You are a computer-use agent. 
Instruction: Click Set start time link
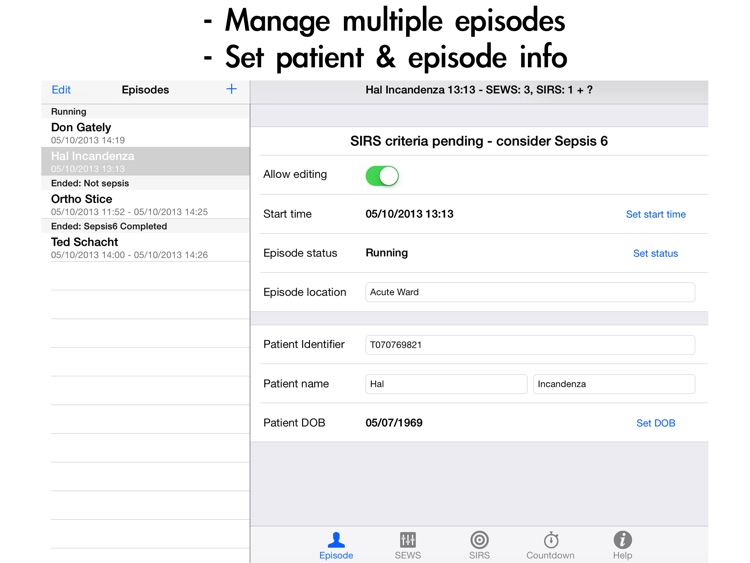pyautogui.click(x=655, y=214)
